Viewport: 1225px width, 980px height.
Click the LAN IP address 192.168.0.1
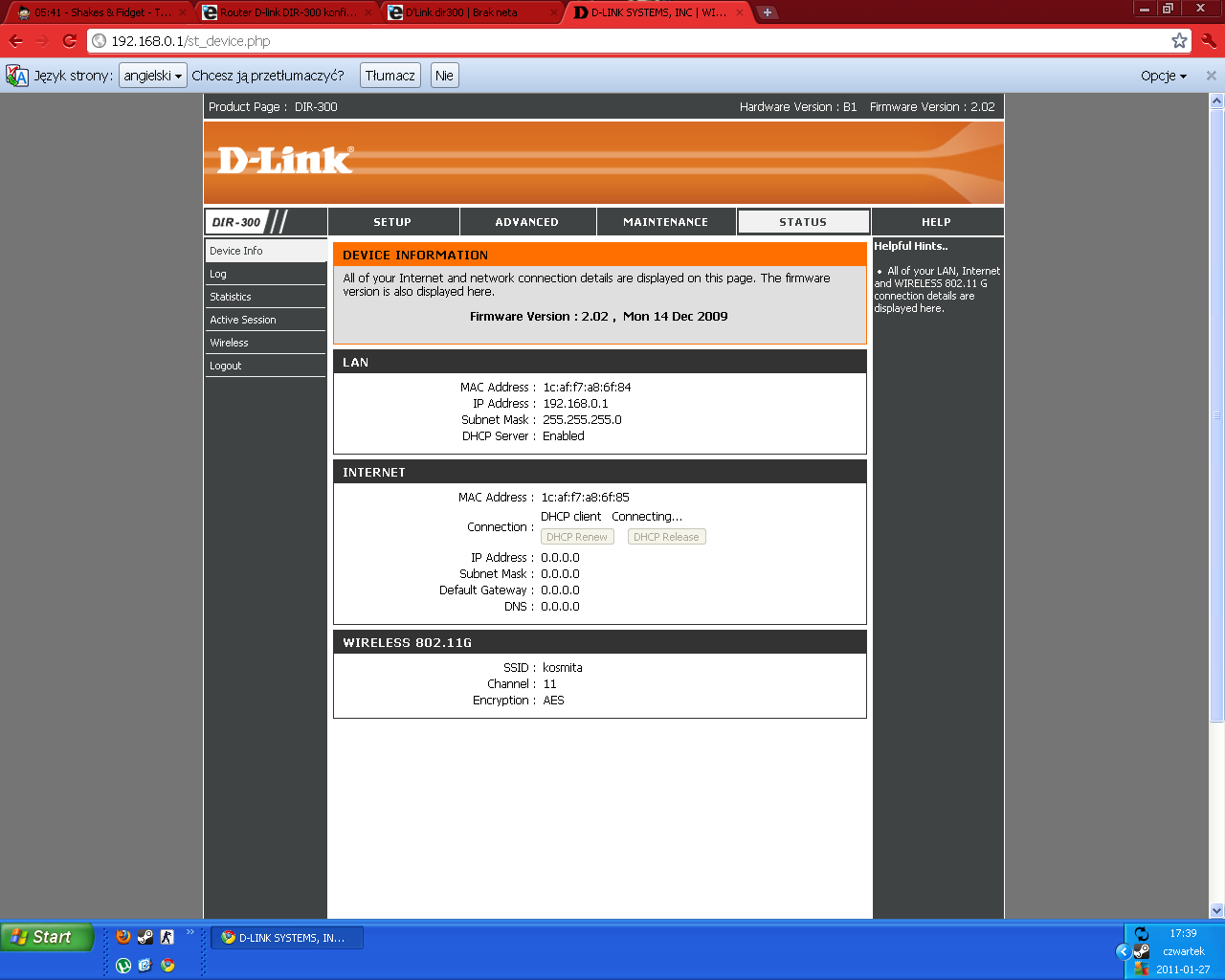tap(575, 404)
